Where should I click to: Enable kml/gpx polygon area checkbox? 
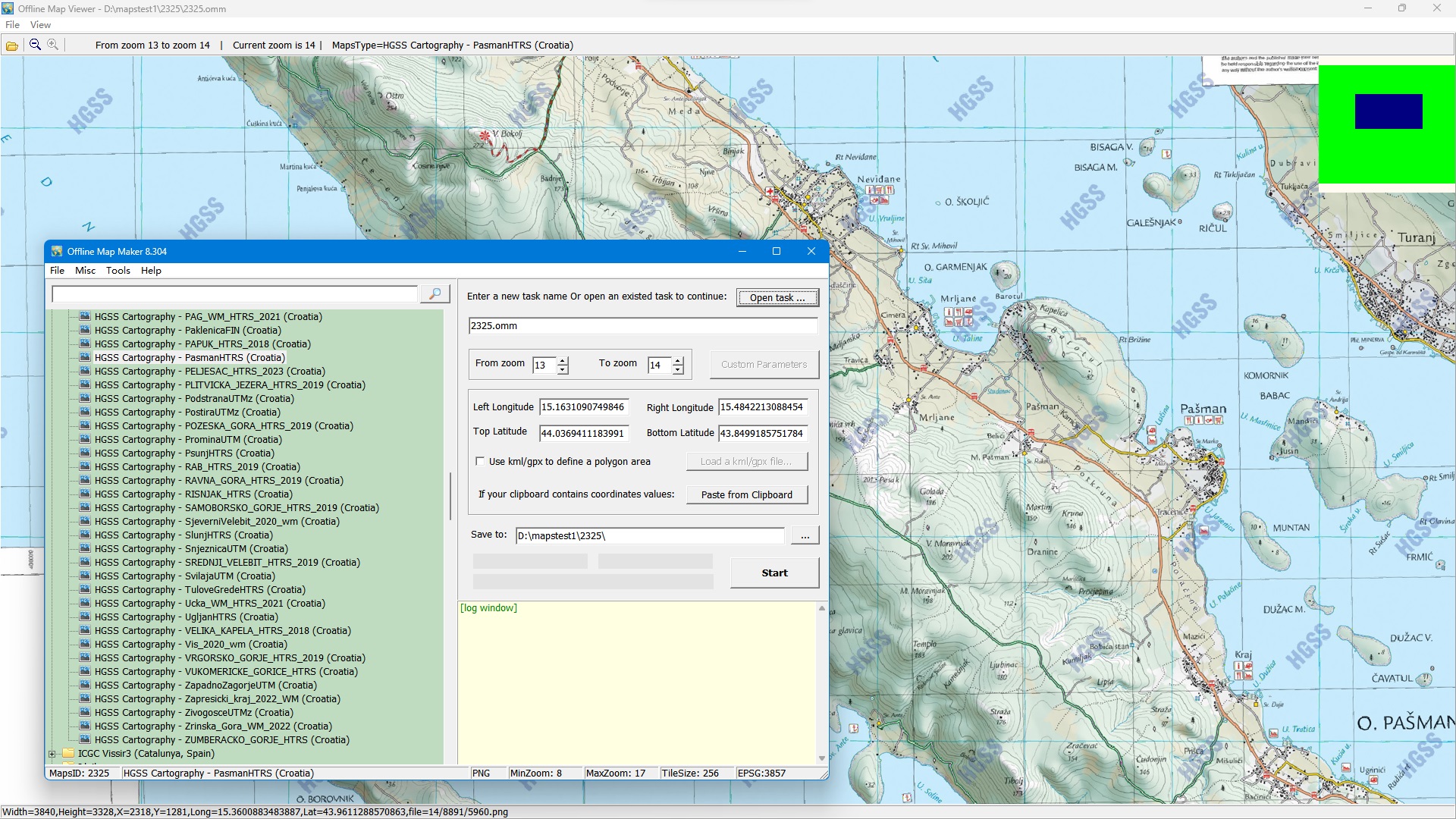tap(480, 461)
